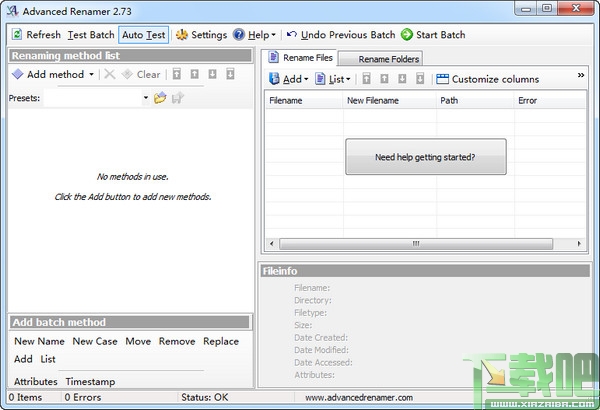This screenshot has width=600, height=410.
Task: Click the Advanced Renamer title bar icon
Action: [x=13, y=11]
